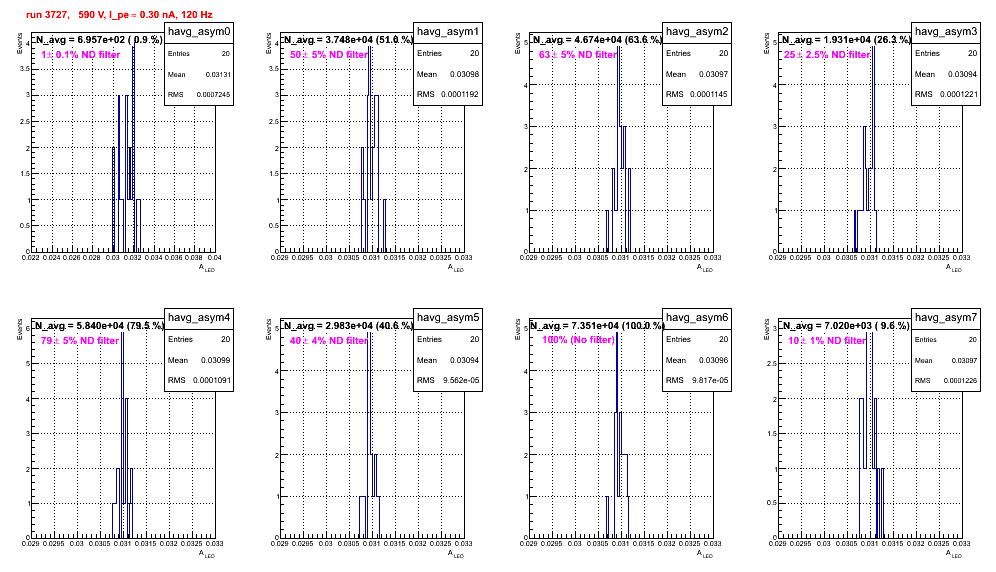Click the '1± 0.1% ND filter' label
The height and width of the screenshot is (572, 996).
point(81,55)
